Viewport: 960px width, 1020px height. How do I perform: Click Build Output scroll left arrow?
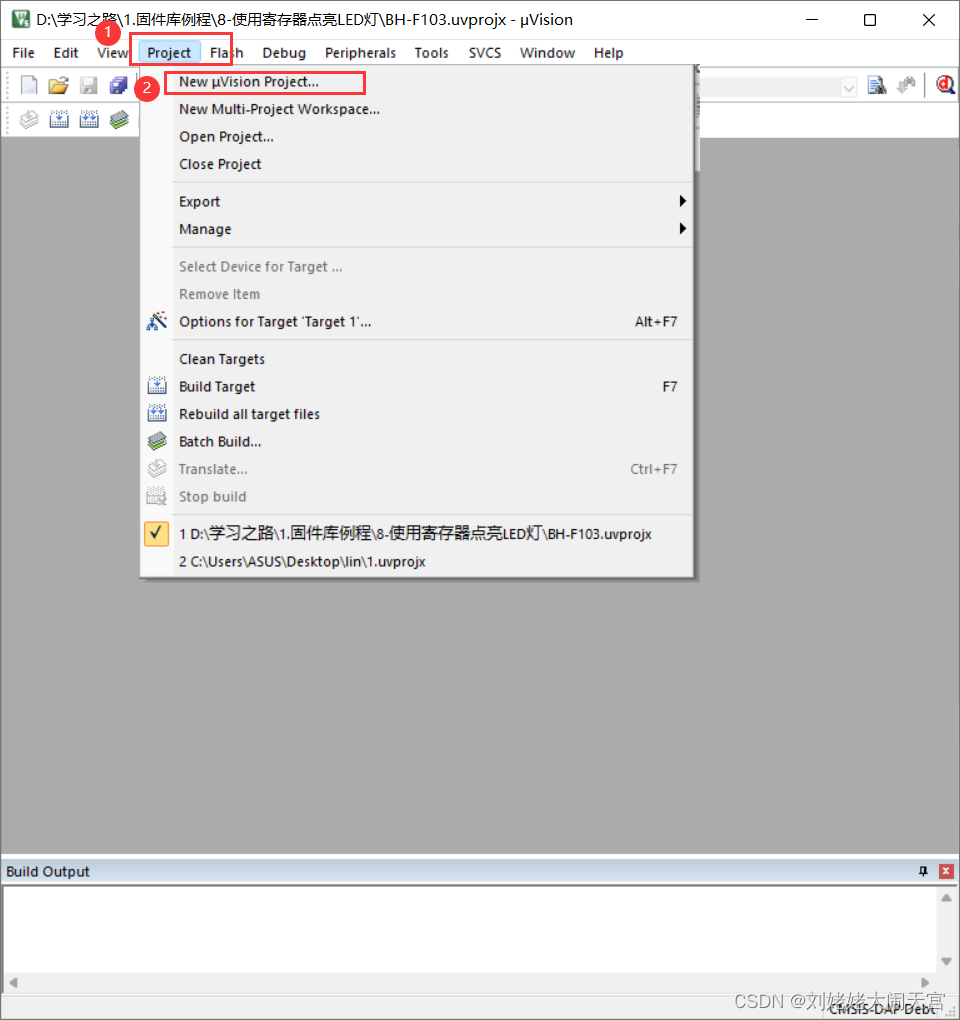(12, 982)
